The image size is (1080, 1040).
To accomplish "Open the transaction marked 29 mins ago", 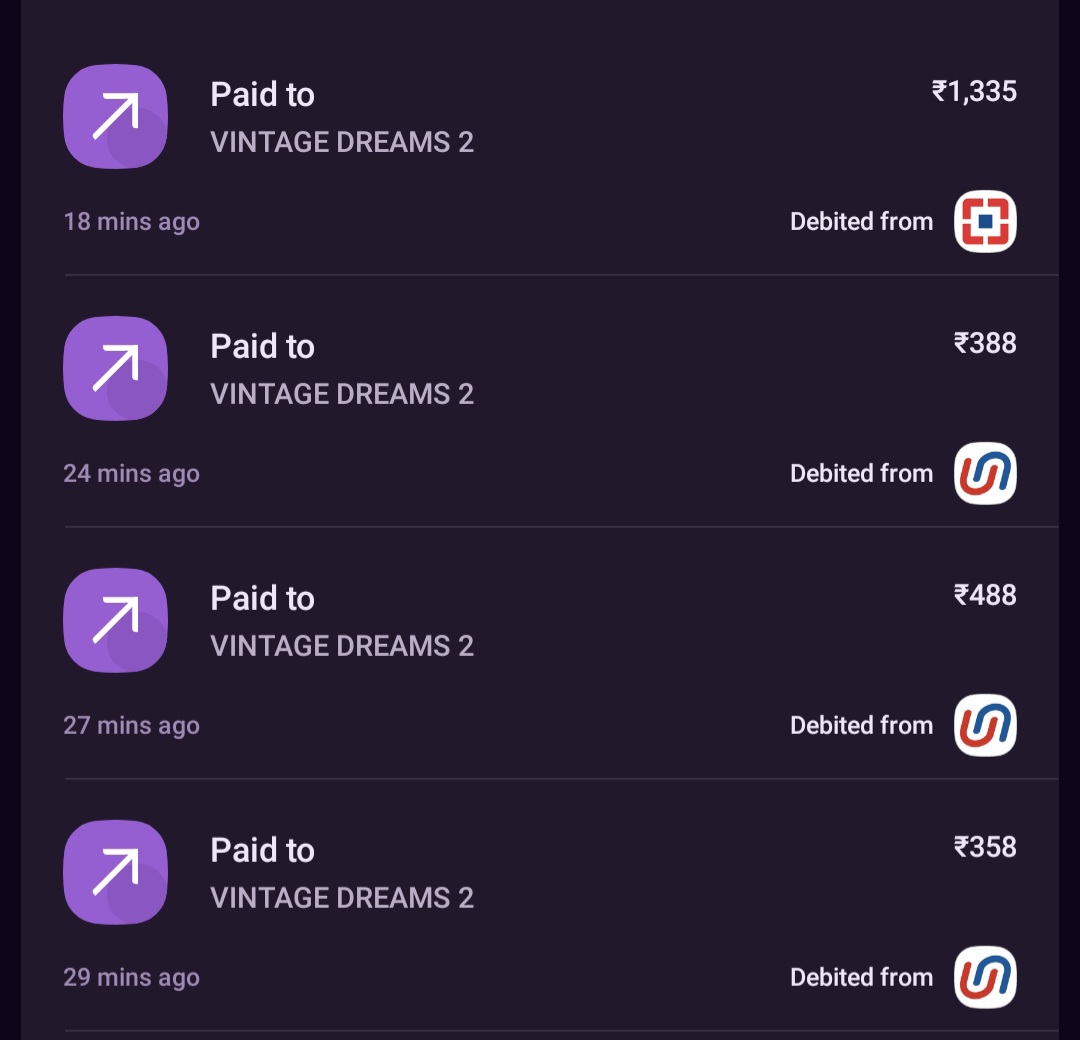I will click(x=131, y=977).
